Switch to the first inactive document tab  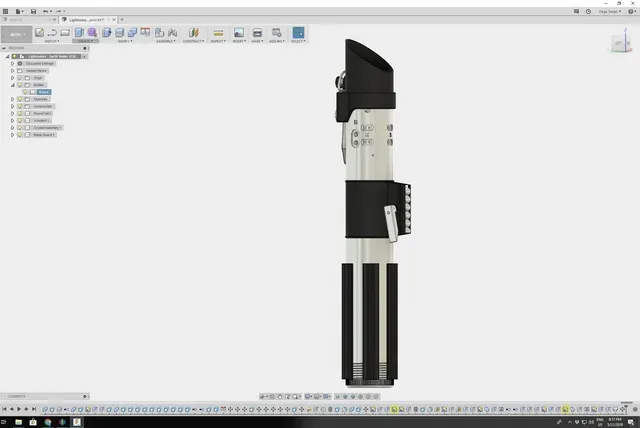pos(27,20)
